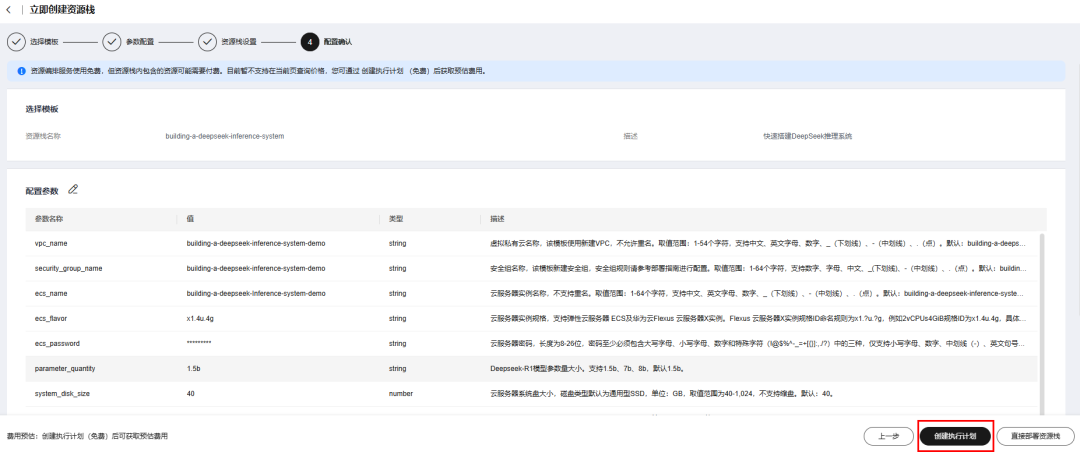
Task: Click the checkmark icon for 参数配置 step
Action: tap(112, 42)
